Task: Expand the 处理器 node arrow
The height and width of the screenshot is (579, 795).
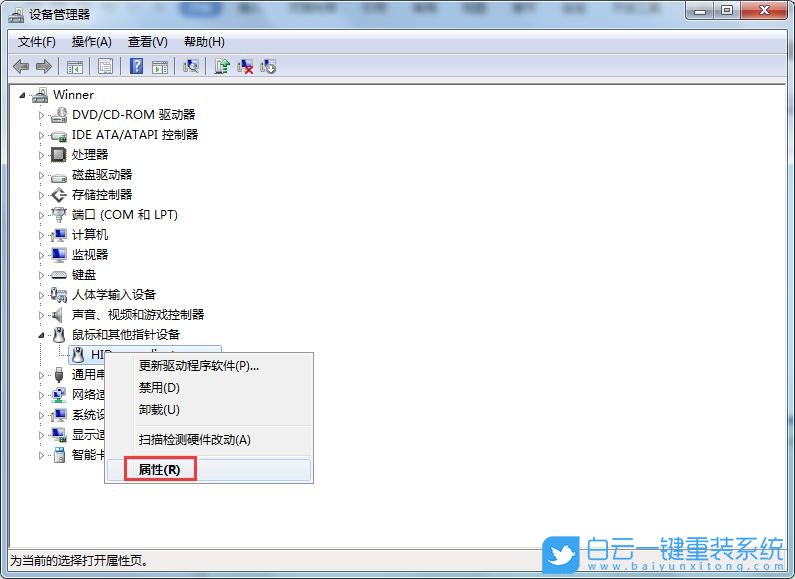Action: point(42,155)
